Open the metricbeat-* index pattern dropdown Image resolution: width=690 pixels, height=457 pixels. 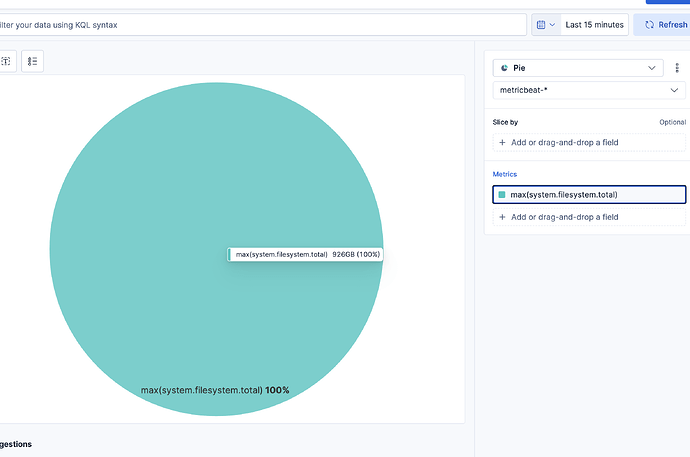click(x=589, y=90)
